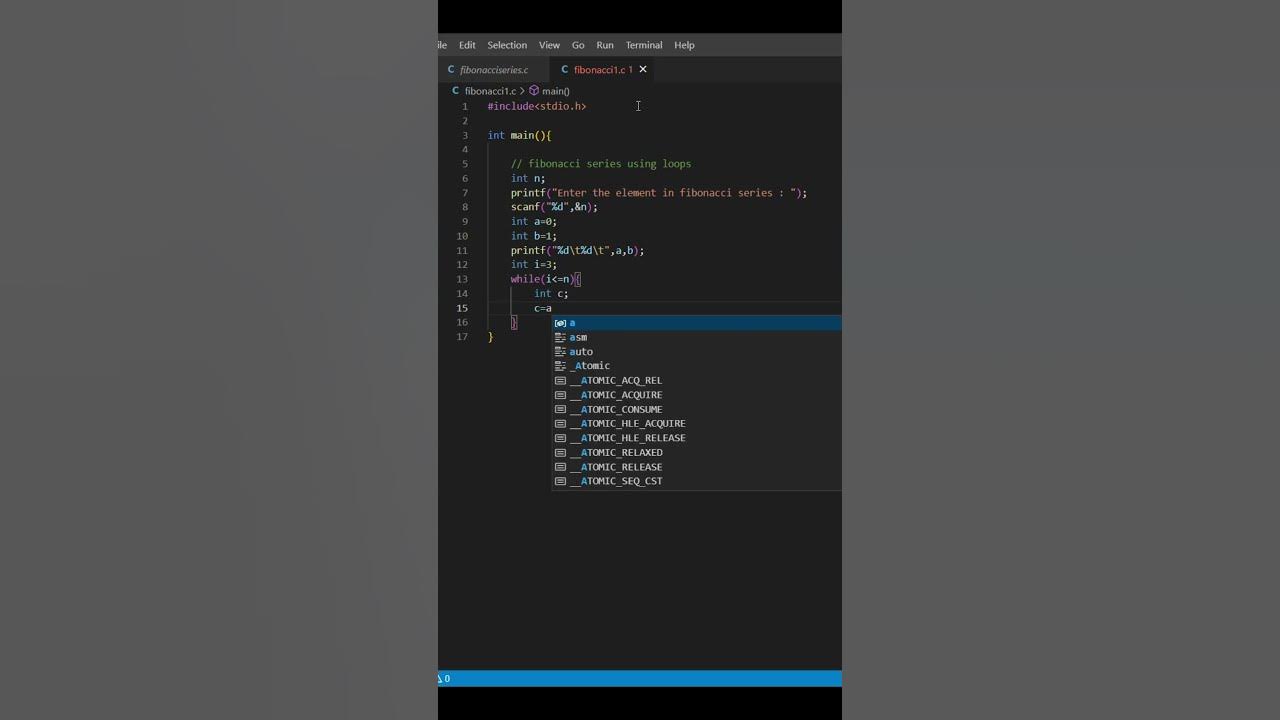
Task: Click the 'int b=1;' line
Action: pos(534,236)
